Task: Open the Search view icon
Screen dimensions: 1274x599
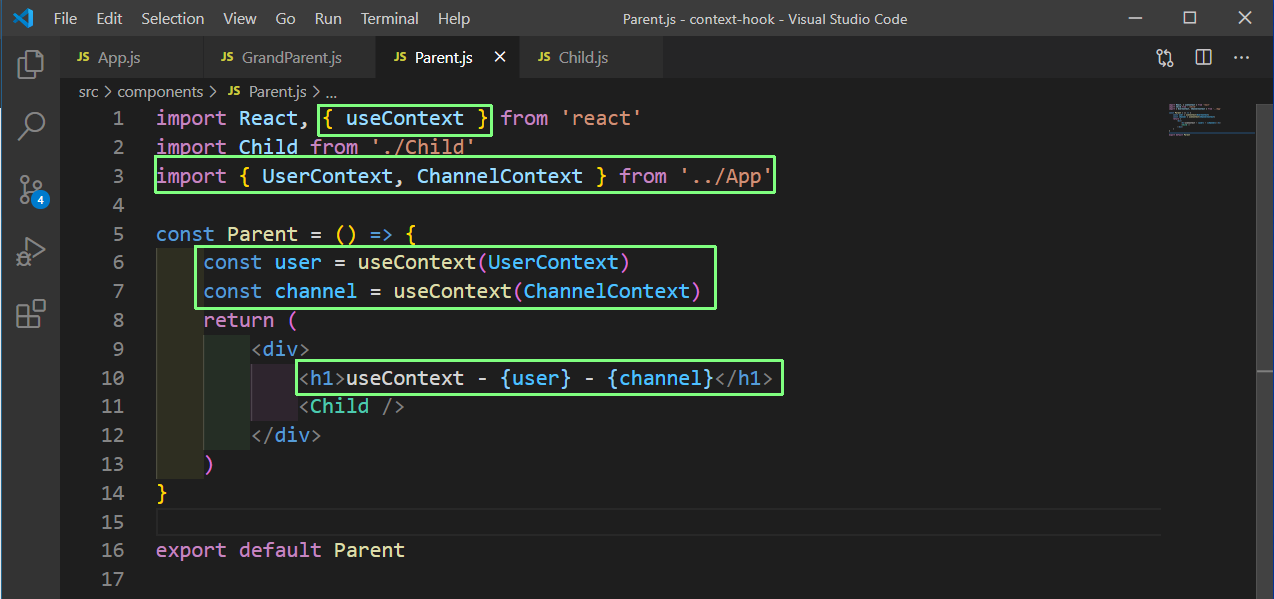Action: coord(31,126)
